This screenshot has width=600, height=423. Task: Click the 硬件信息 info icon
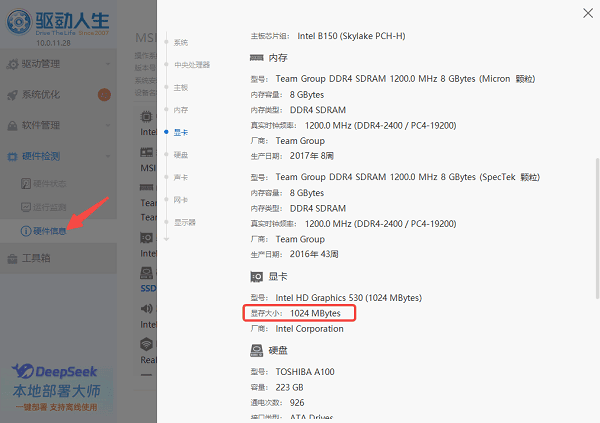point(26,231)
